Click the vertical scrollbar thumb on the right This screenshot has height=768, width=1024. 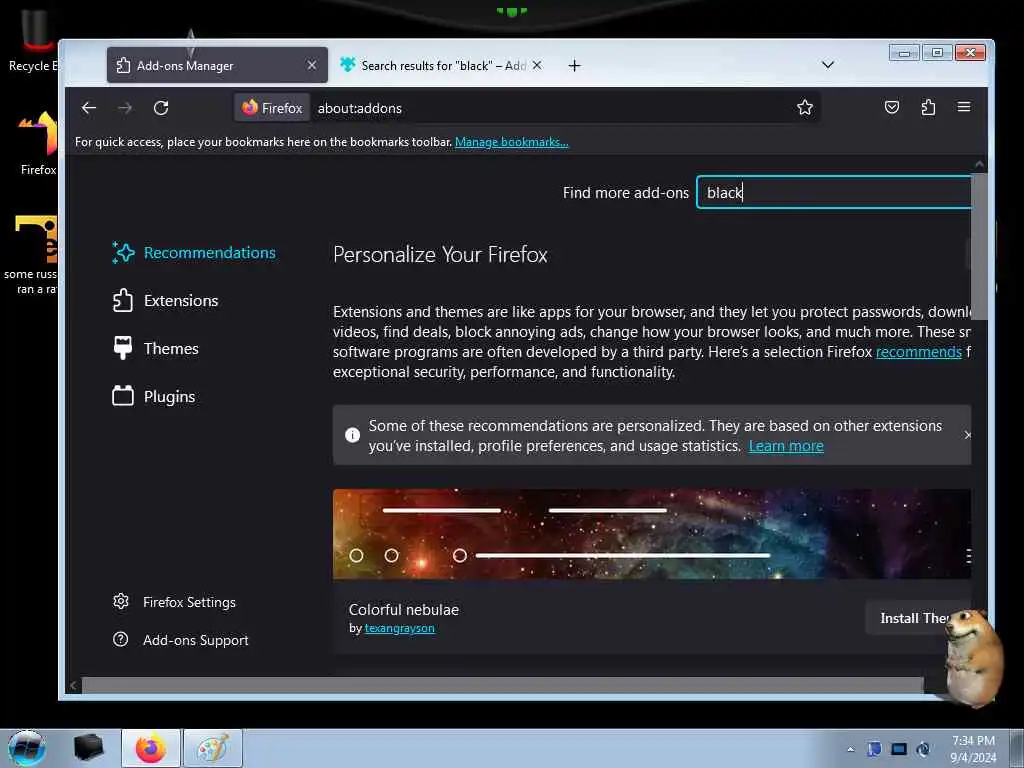(x=978, y=246)
